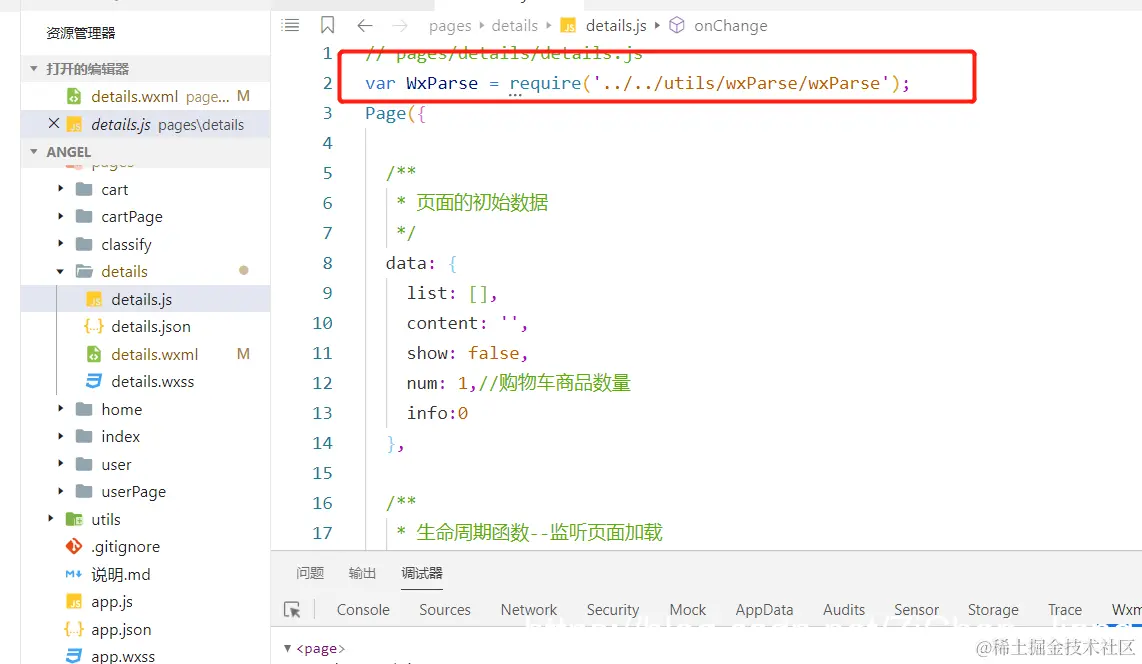Collapse the ANGEL project section
The height and width of the screenshot is (664, 1142).
(x=34, y=151)
